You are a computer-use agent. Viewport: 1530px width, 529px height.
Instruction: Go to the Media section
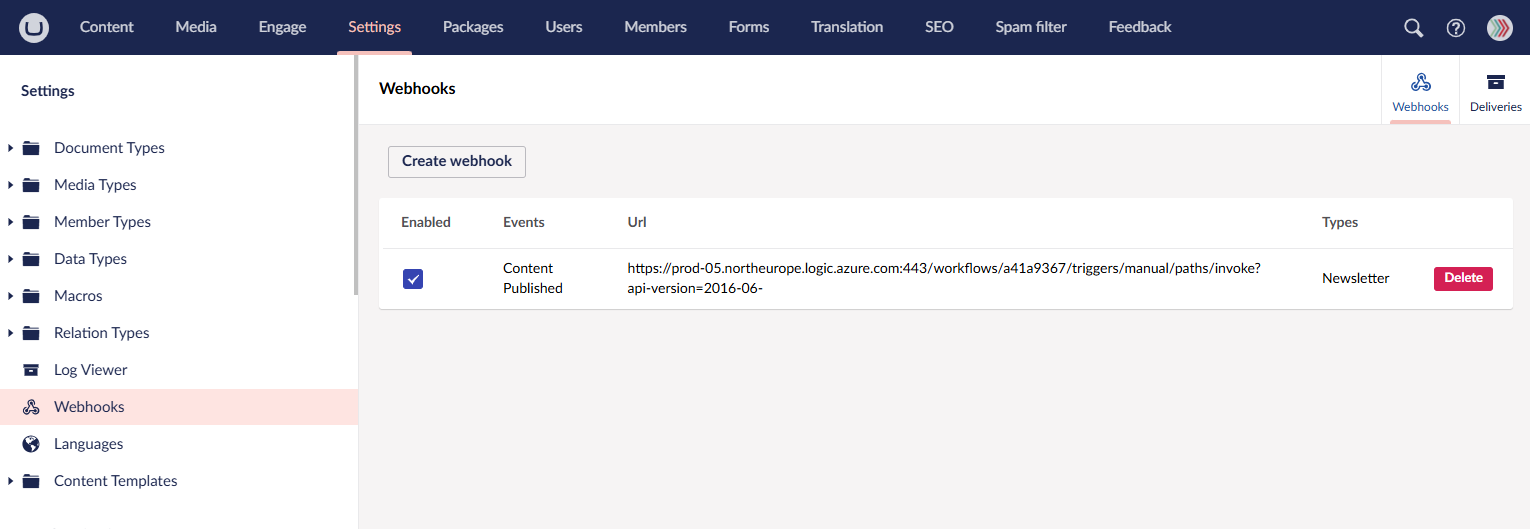[x=196, y=27]
